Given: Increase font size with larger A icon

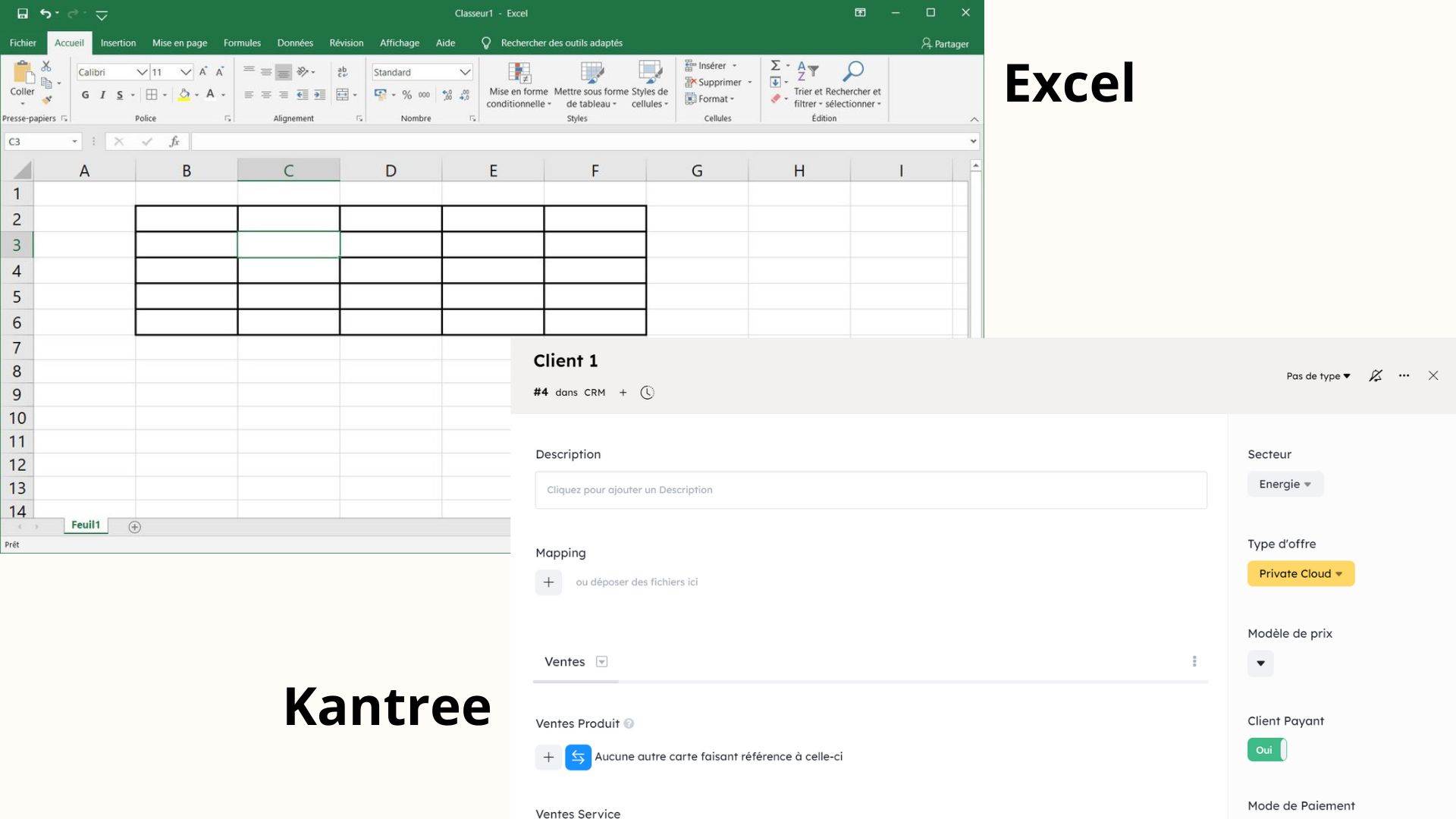Looking at the screenshot, I should click(x=202, y=71).
